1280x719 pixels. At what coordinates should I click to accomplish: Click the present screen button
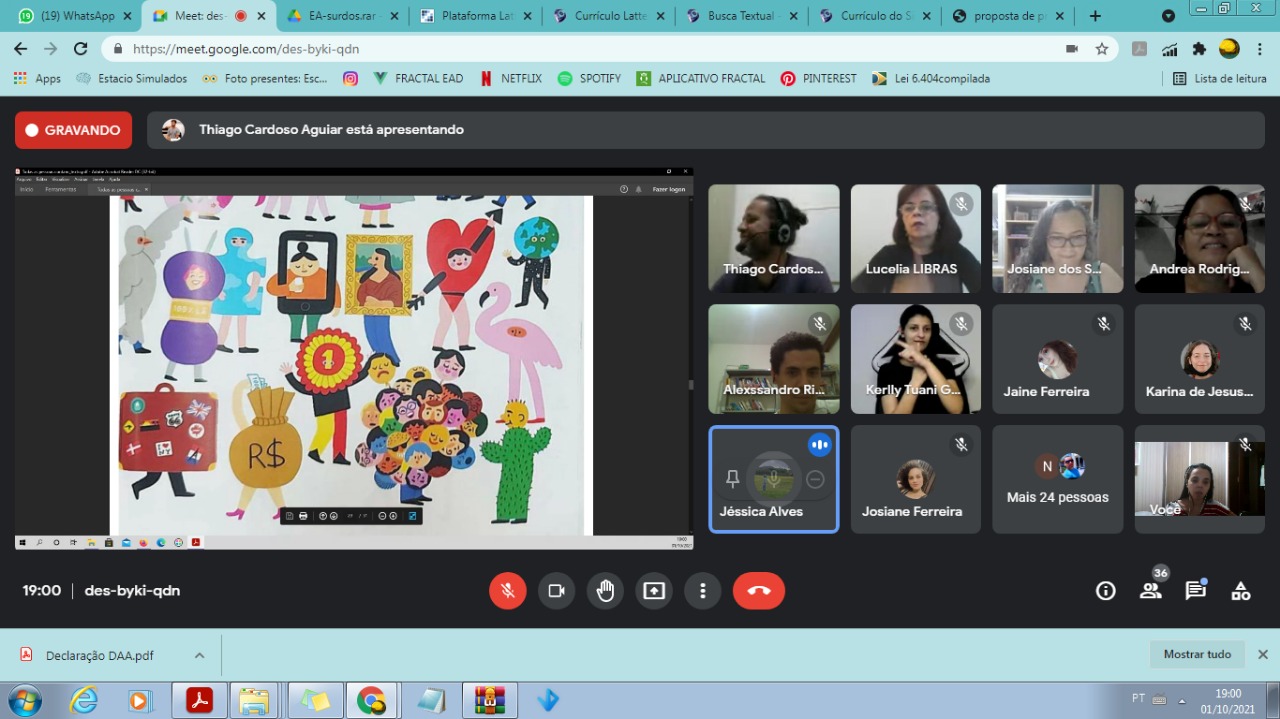pyautogui.click(x=654, y=591)
